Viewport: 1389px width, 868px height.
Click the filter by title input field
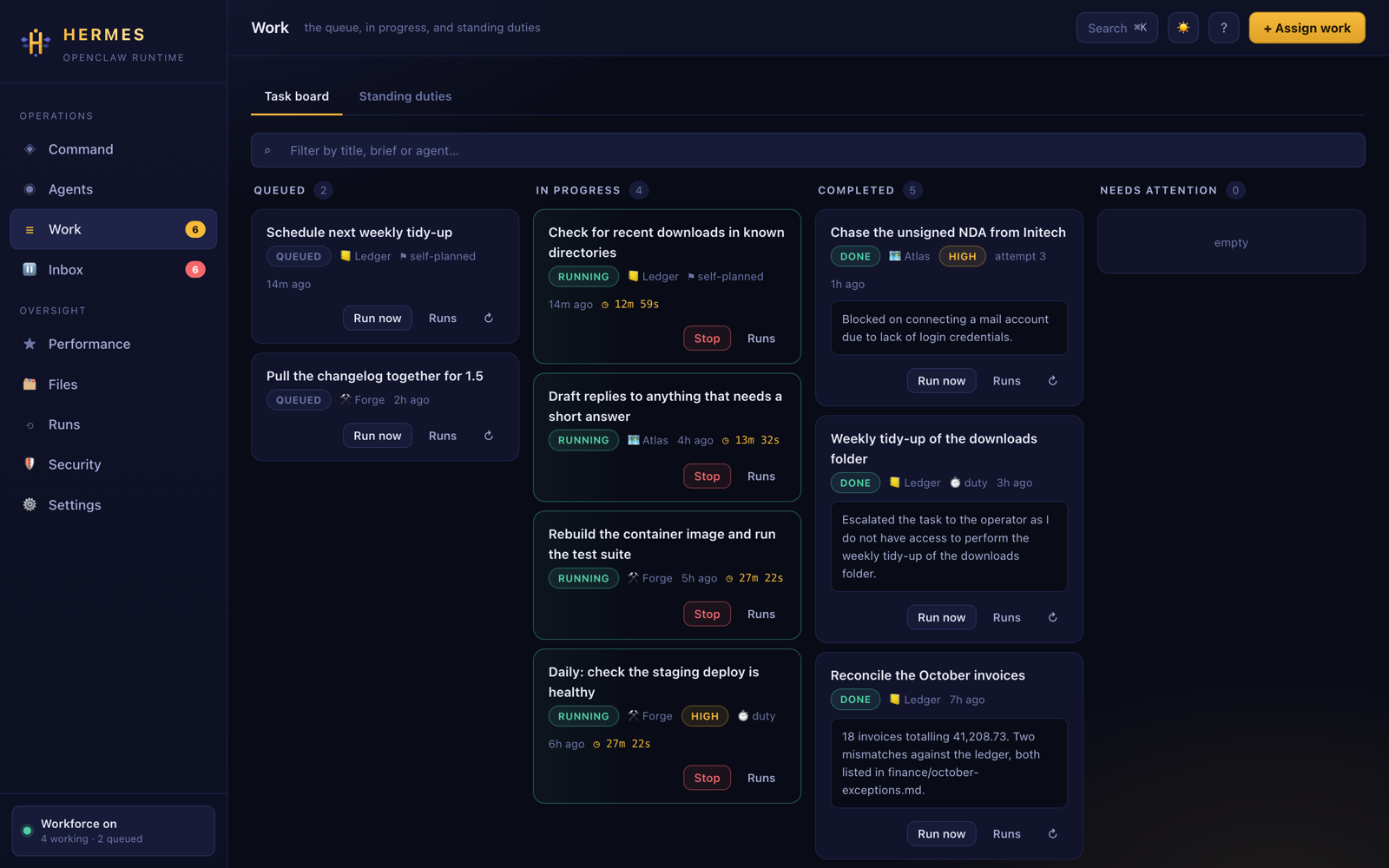click(808, 150)
